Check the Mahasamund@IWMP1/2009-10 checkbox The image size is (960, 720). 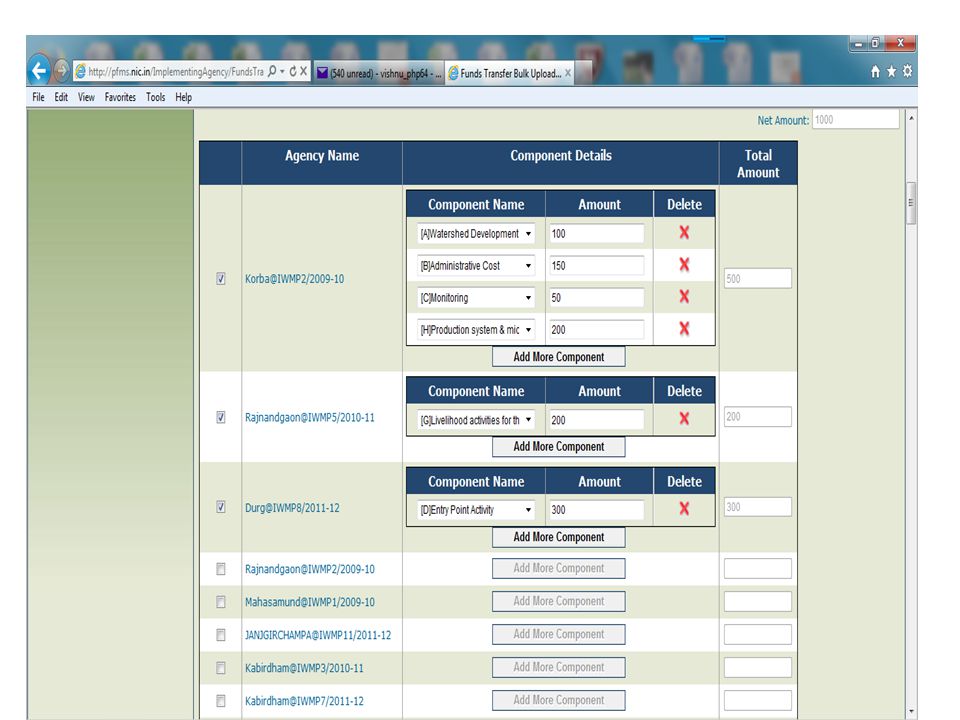pyautogui.click(x=220, y=602)
